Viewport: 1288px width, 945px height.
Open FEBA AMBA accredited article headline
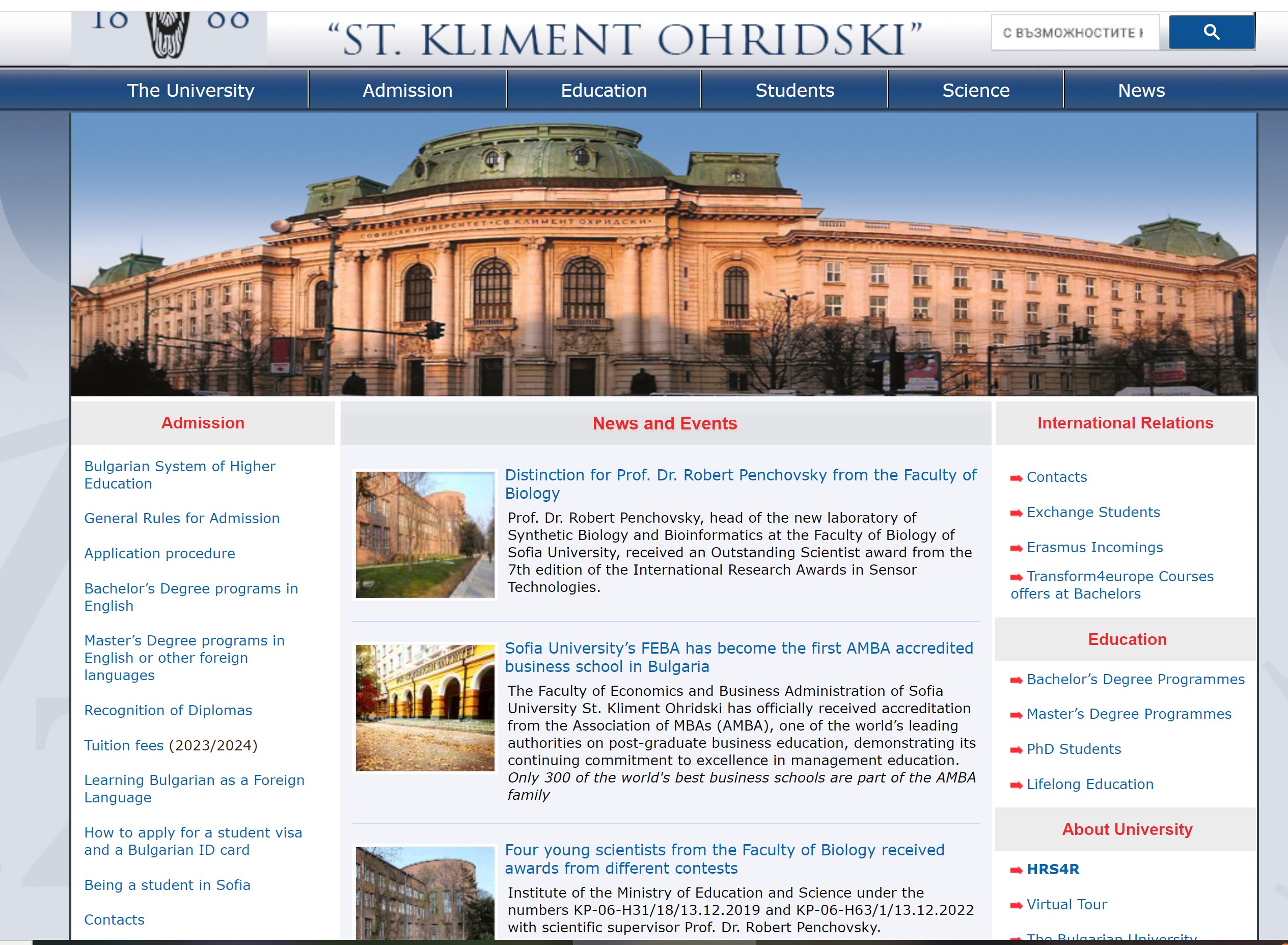pos(739,657)
